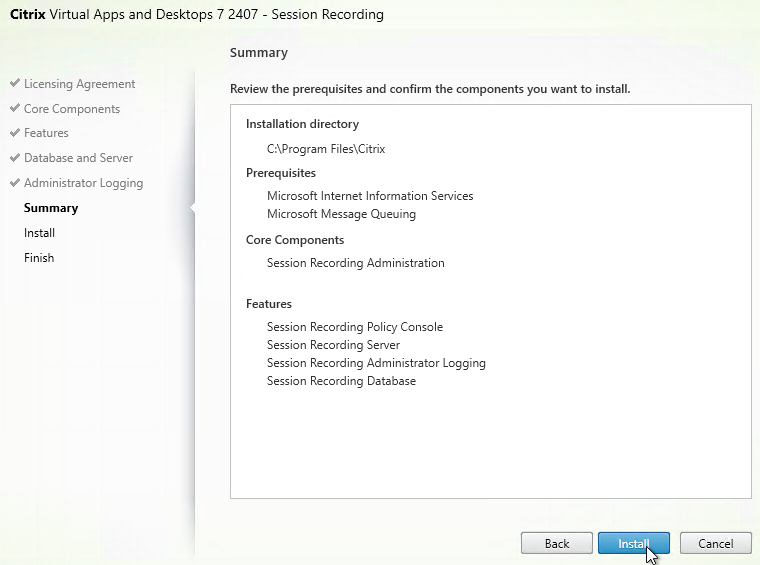
Task: Click the installation path C:\Program Files\Citrix
Action: [326, 149]
